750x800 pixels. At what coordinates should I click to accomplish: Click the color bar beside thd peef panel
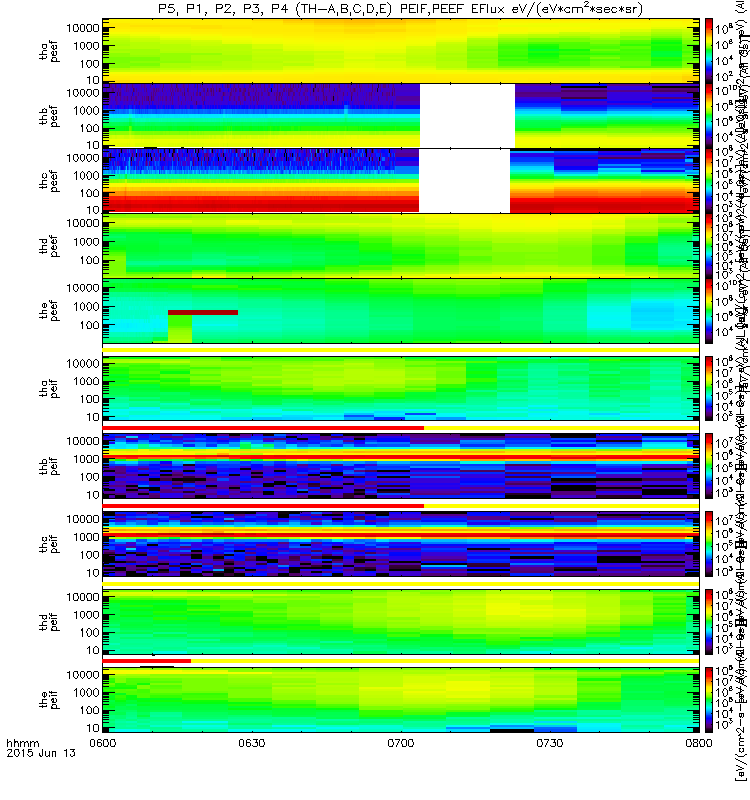click(x=709, y=246)
